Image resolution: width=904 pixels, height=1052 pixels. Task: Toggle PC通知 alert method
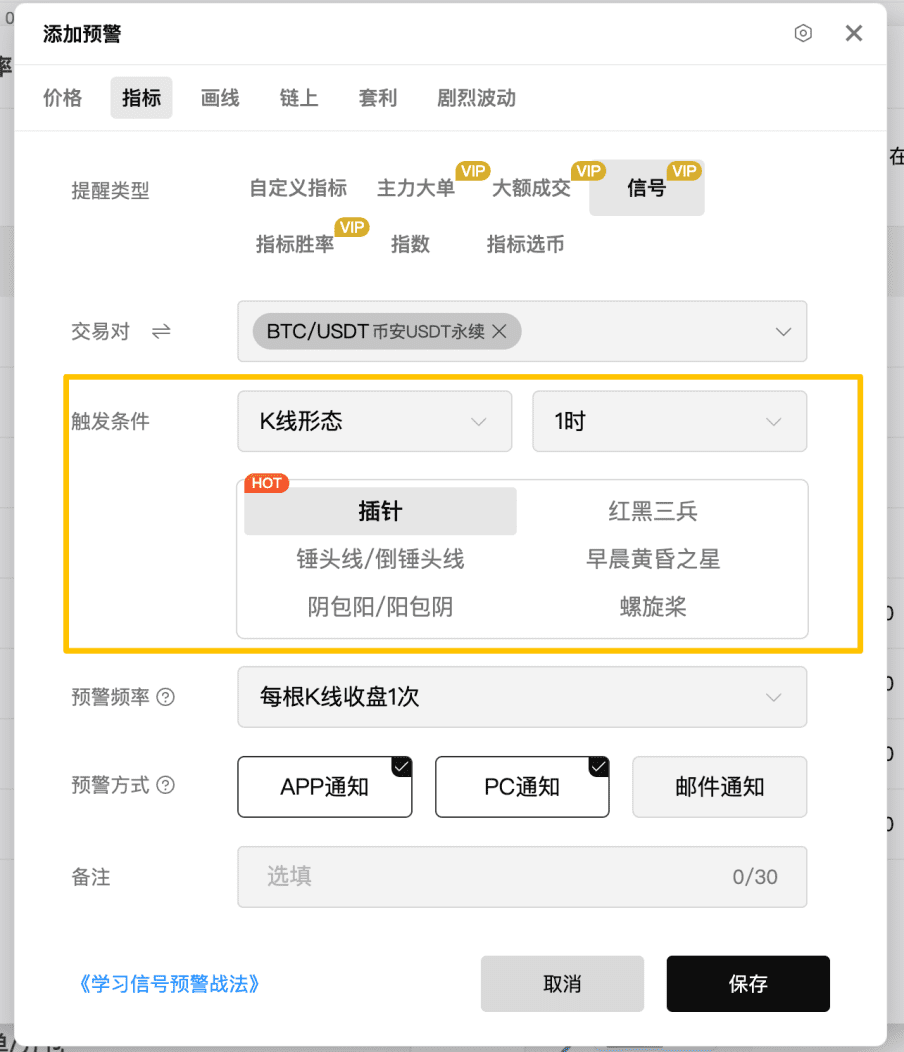click(522, 787)
